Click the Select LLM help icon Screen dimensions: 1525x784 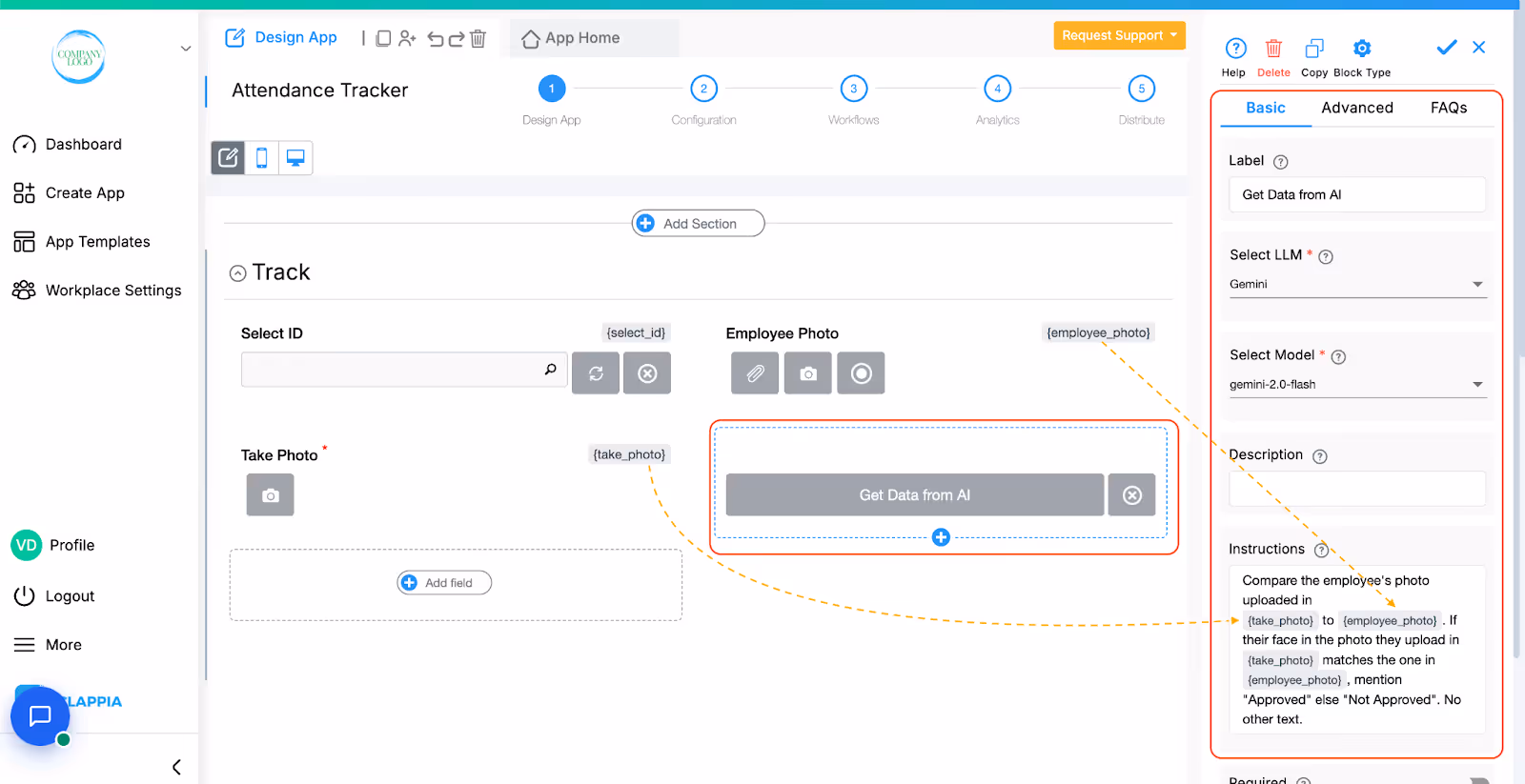[1326, 256]
